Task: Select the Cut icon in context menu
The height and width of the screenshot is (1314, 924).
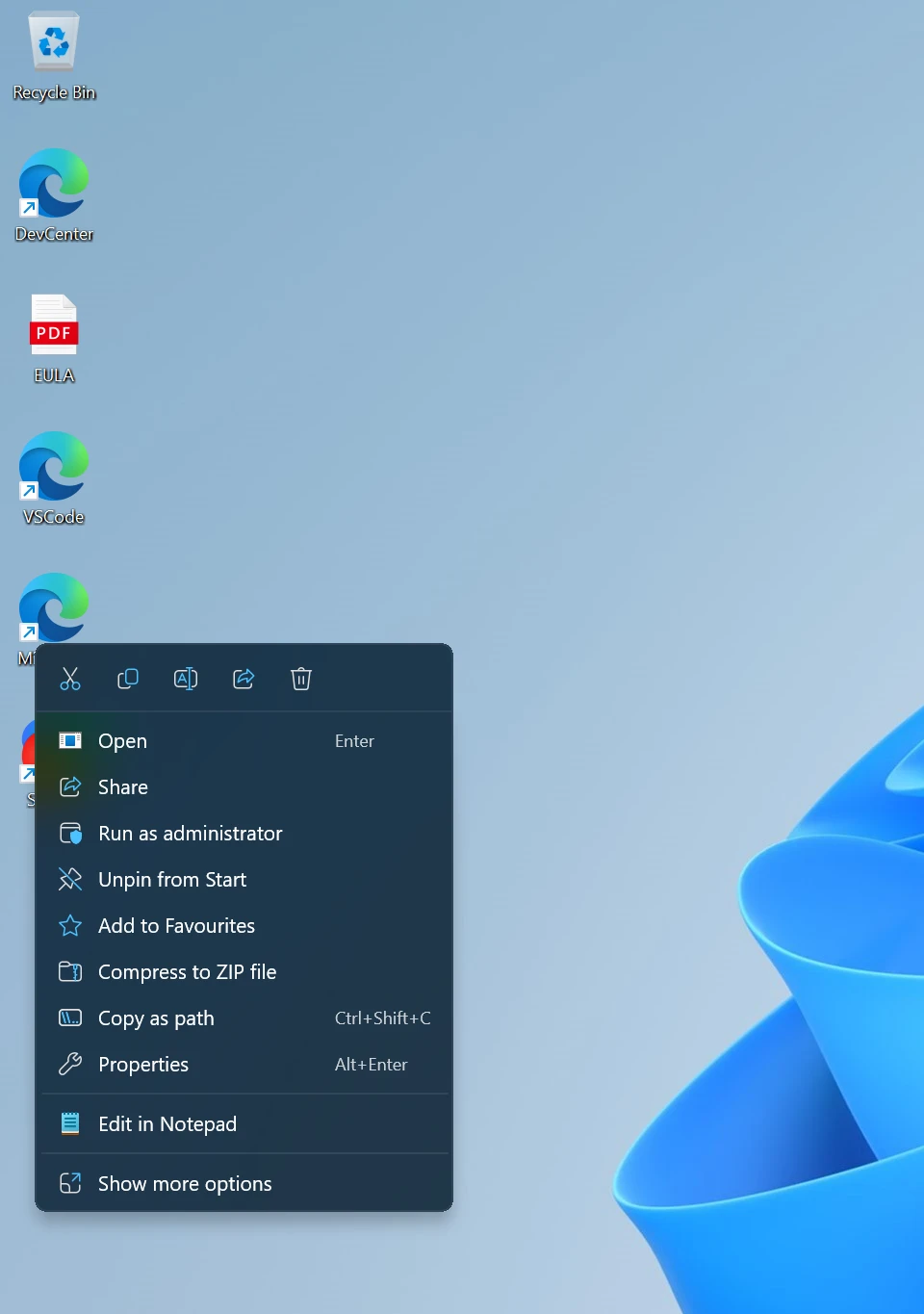Action: coord(70,679)
